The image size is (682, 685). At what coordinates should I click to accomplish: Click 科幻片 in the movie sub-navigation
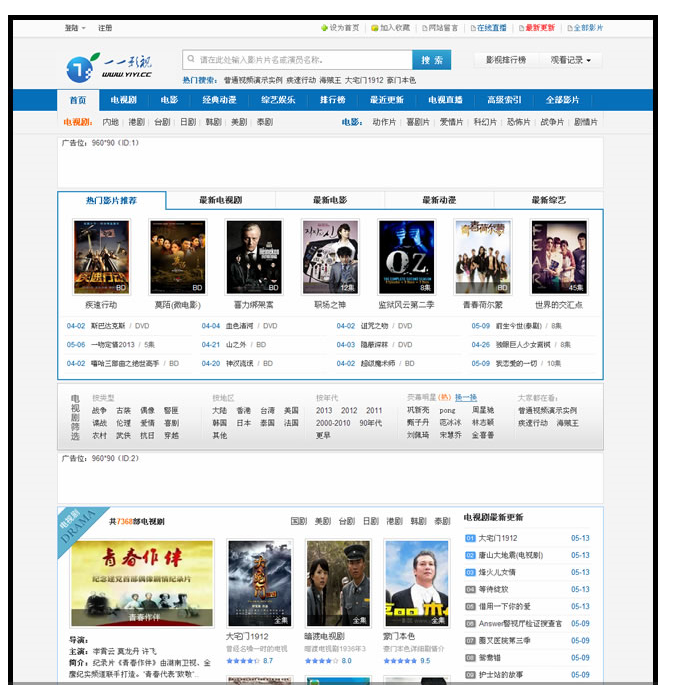click(485, 122)
